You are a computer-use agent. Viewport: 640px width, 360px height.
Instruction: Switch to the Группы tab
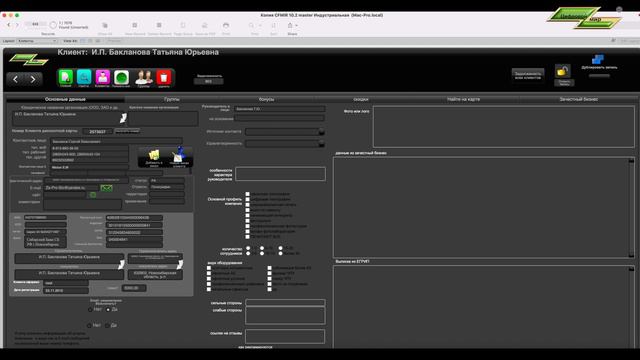(x=172, y=99)
